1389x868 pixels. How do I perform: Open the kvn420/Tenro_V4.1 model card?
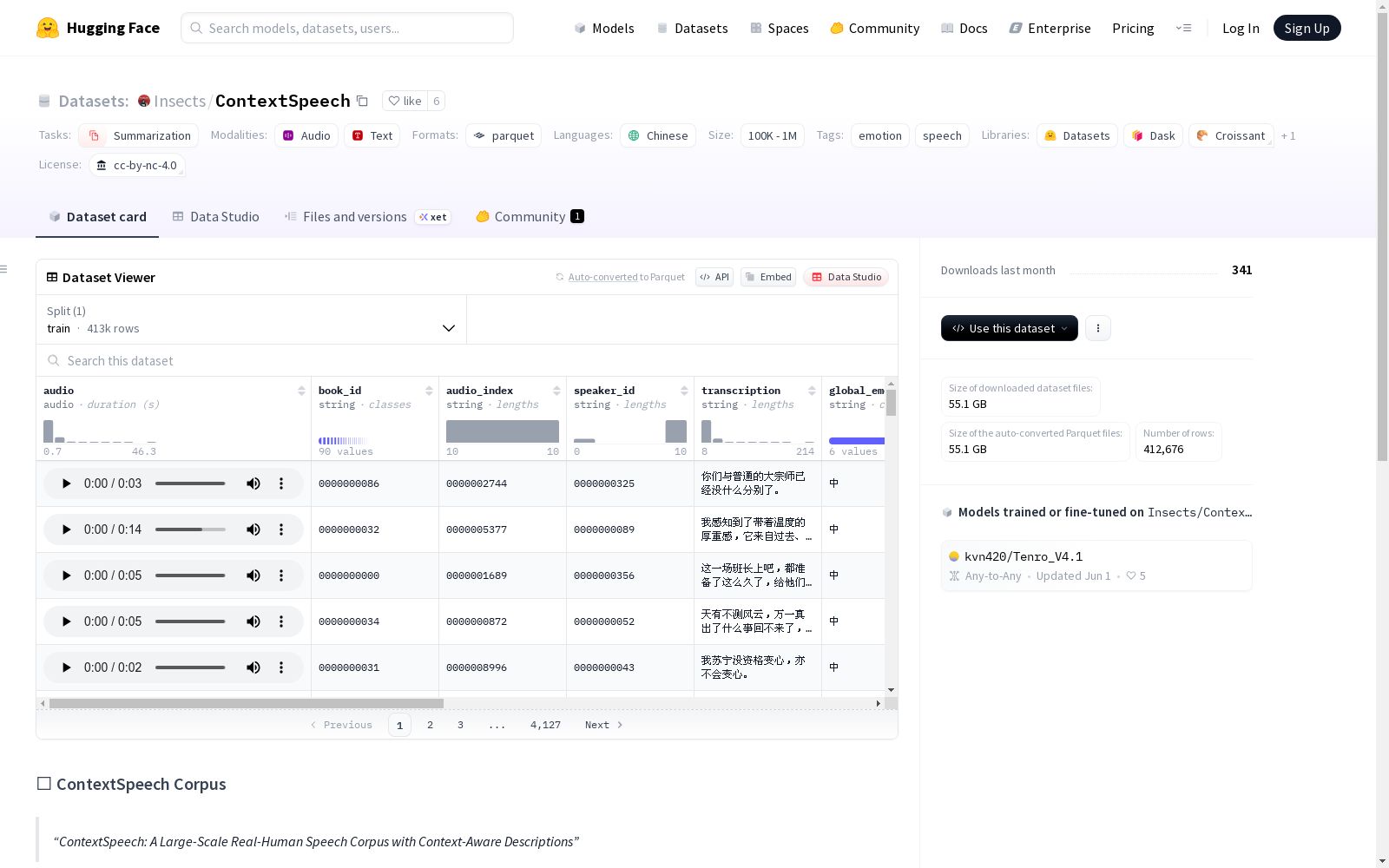[x=1096, y=566]
